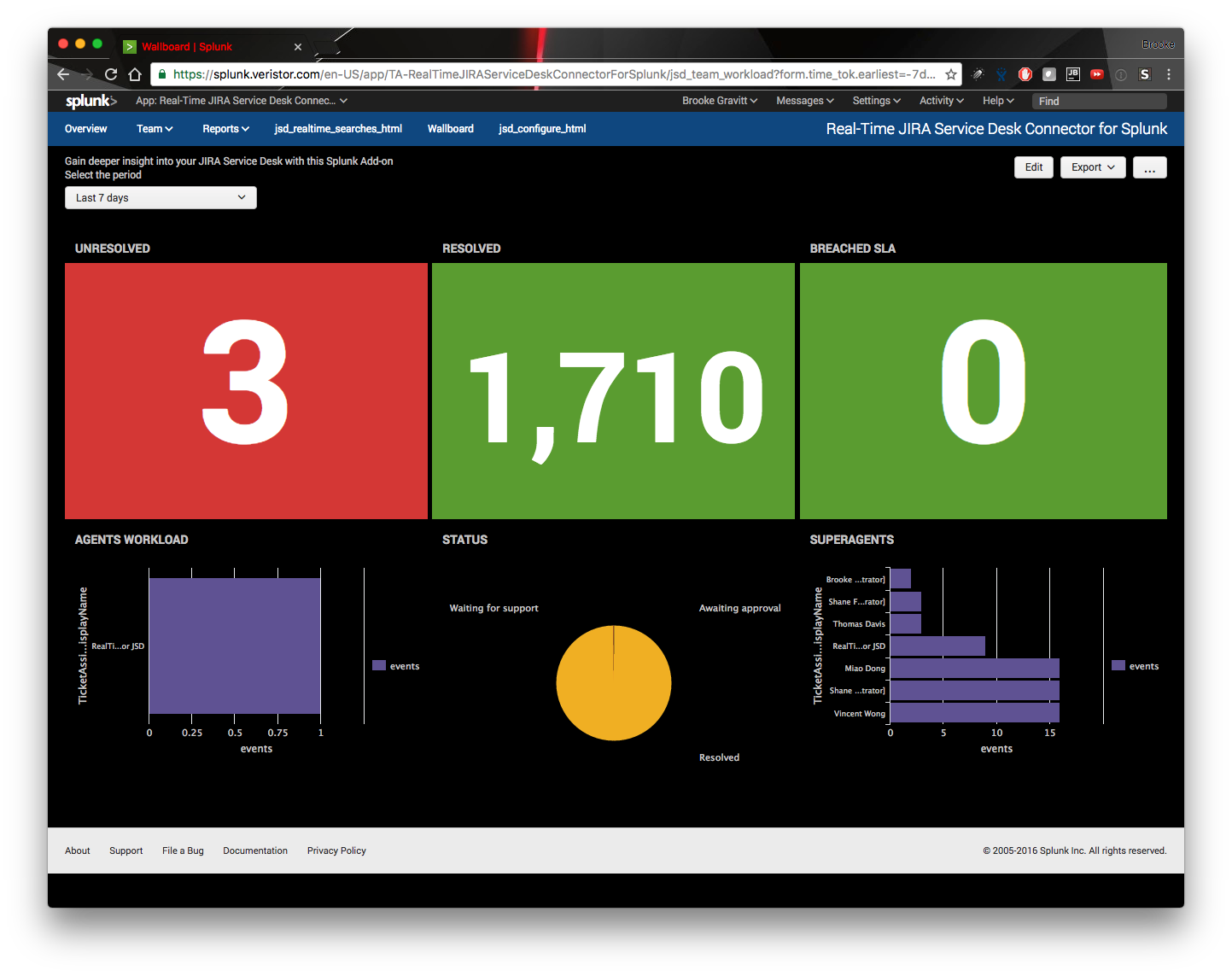Click the browser back arrow
The width and height of the screenshot is (1232, 976).
[x=63, y=74]
